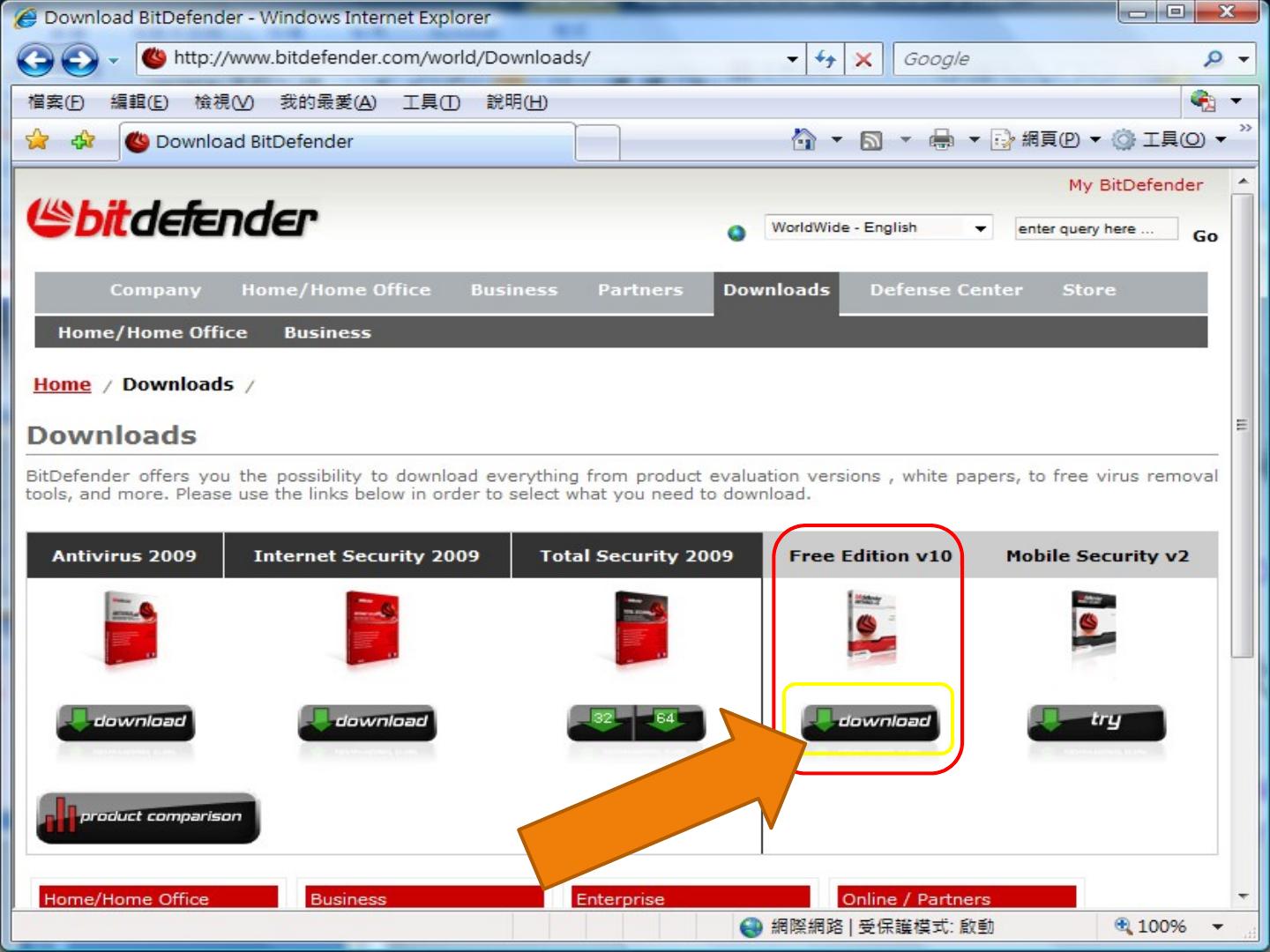This screenshot has height=952, width=1270.
Task: Click the page vertical scrollbar thumb
Action: pyautogui.click(x=1243, y=426)
